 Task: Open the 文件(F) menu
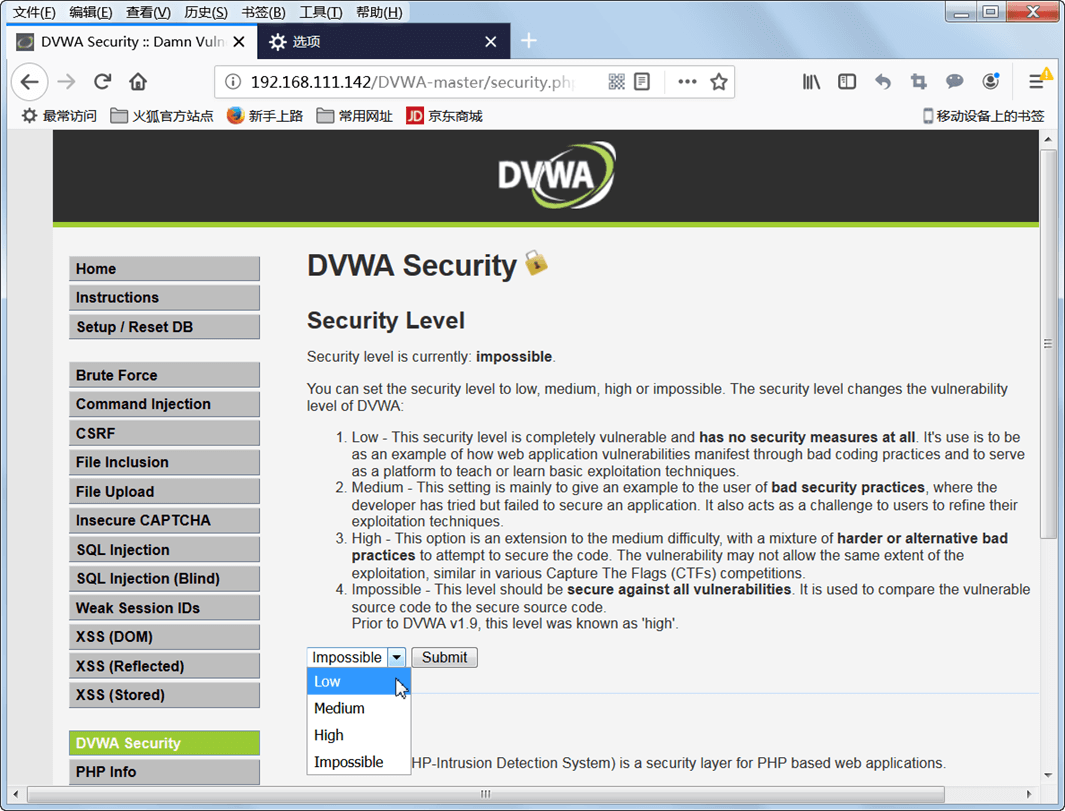click(x=34, y=12)
